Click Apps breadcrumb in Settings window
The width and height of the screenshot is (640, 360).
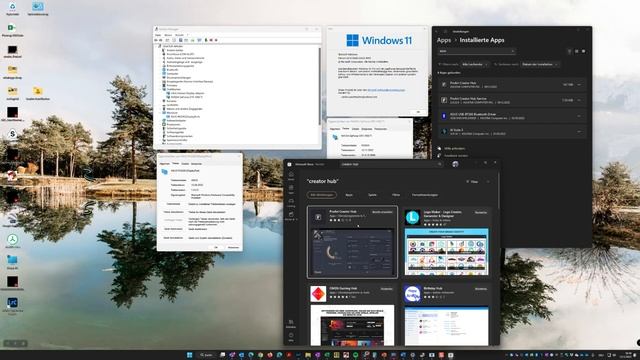click(x=444, y=40)
